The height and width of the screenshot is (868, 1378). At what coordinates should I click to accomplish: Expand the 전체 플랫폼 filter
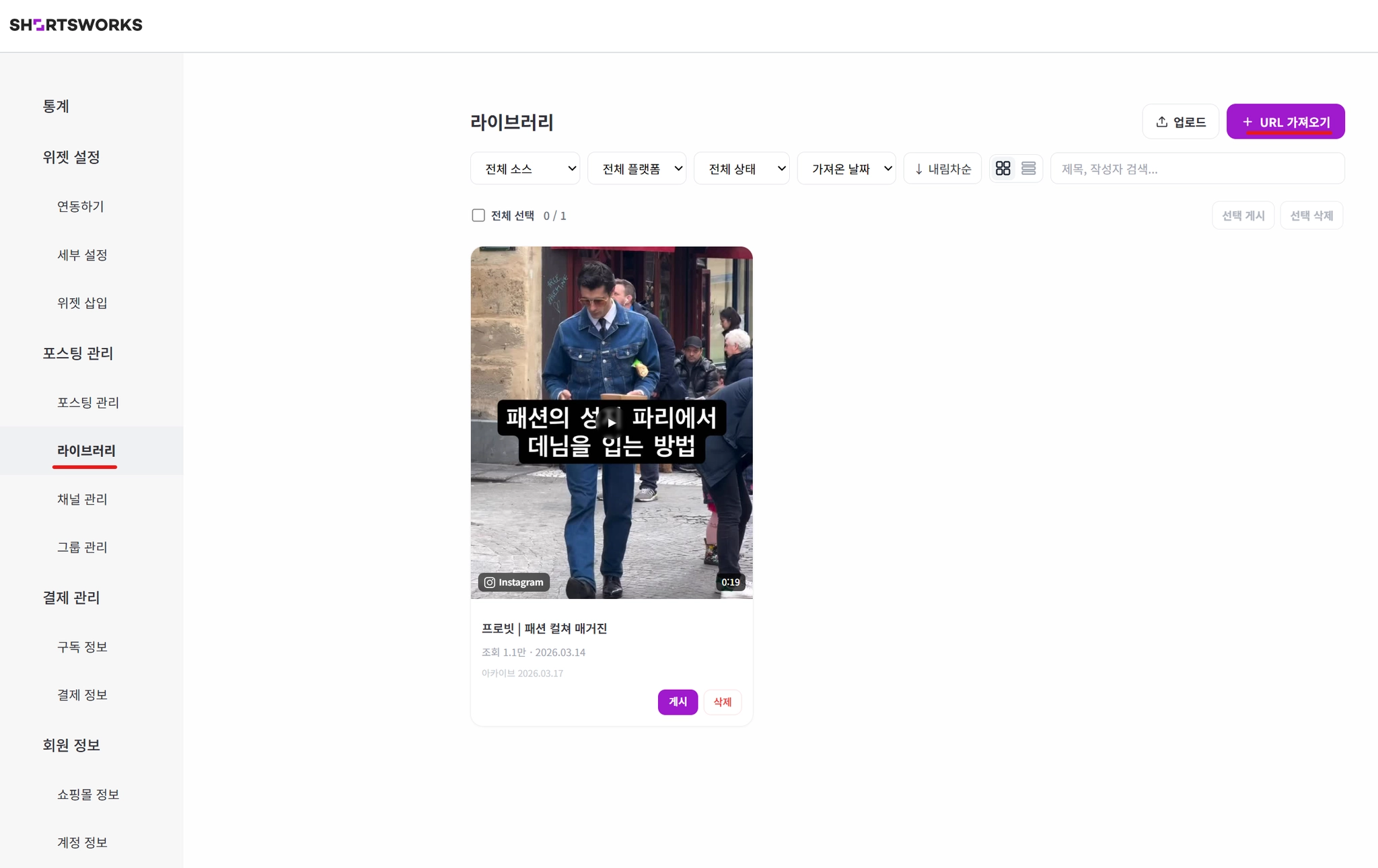637,169
